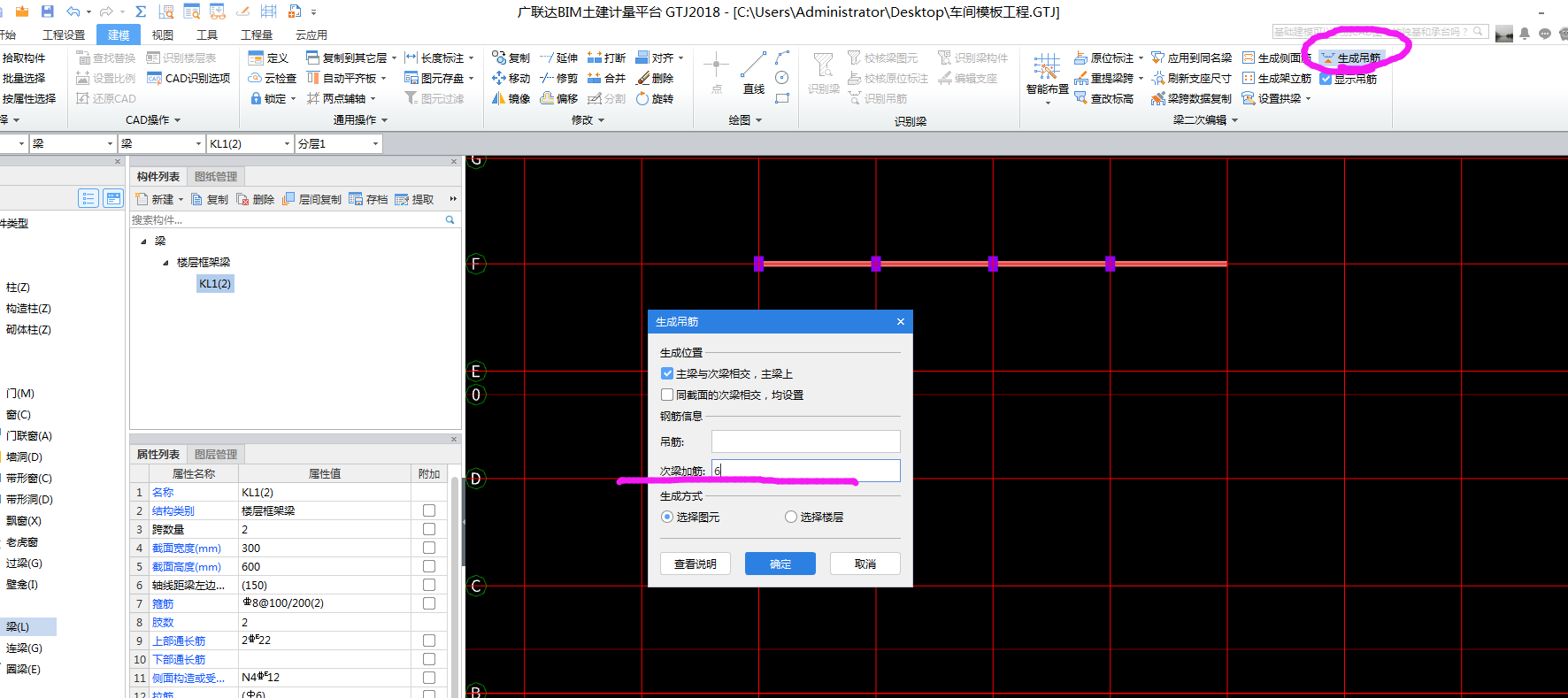1568x698 pixels.
Task: Switch to 图纸管理 tab in component panel
Action: pos(216,176)
